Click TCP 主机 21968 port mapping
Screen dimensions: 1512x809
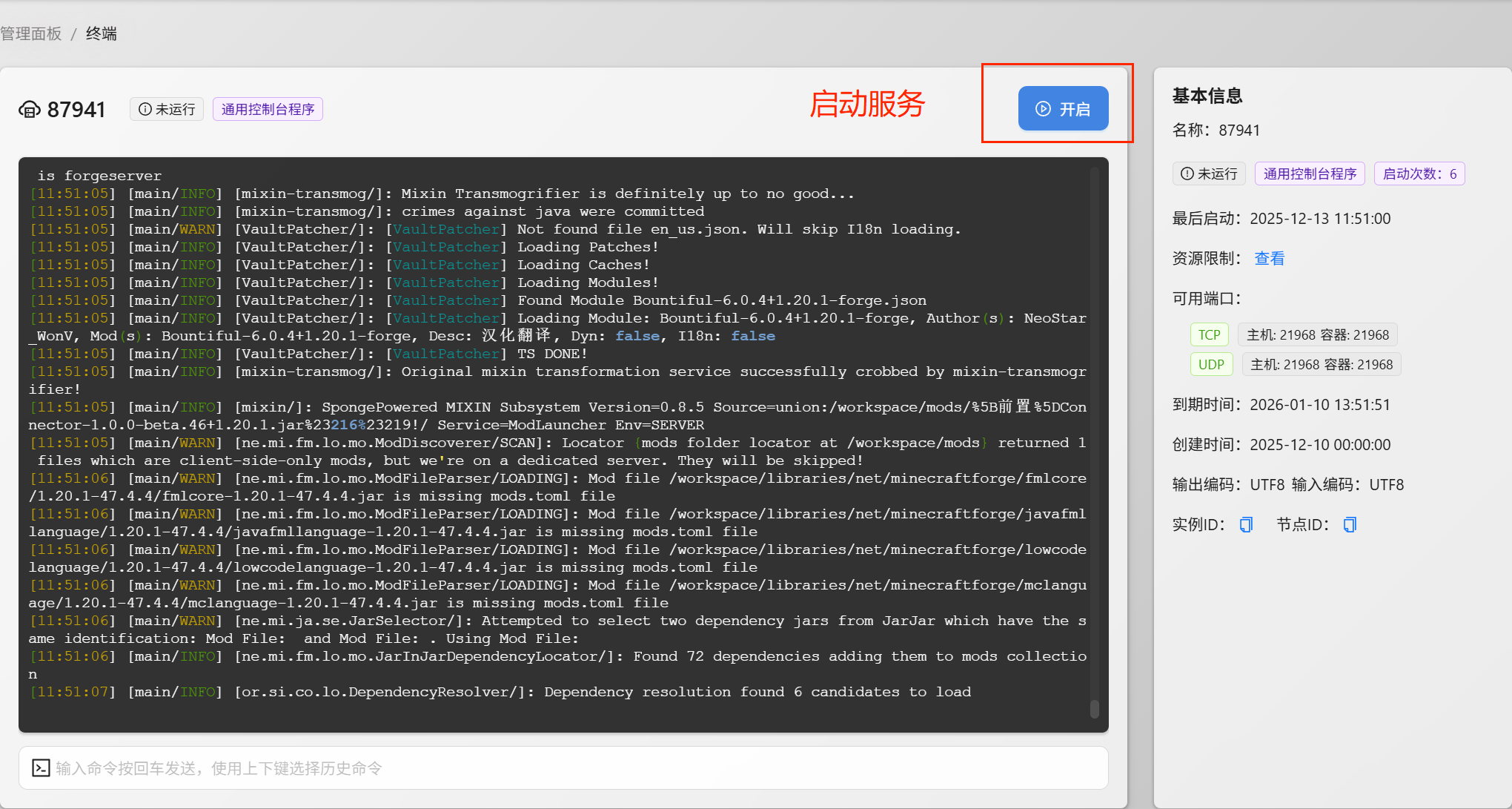[1317, 334]
